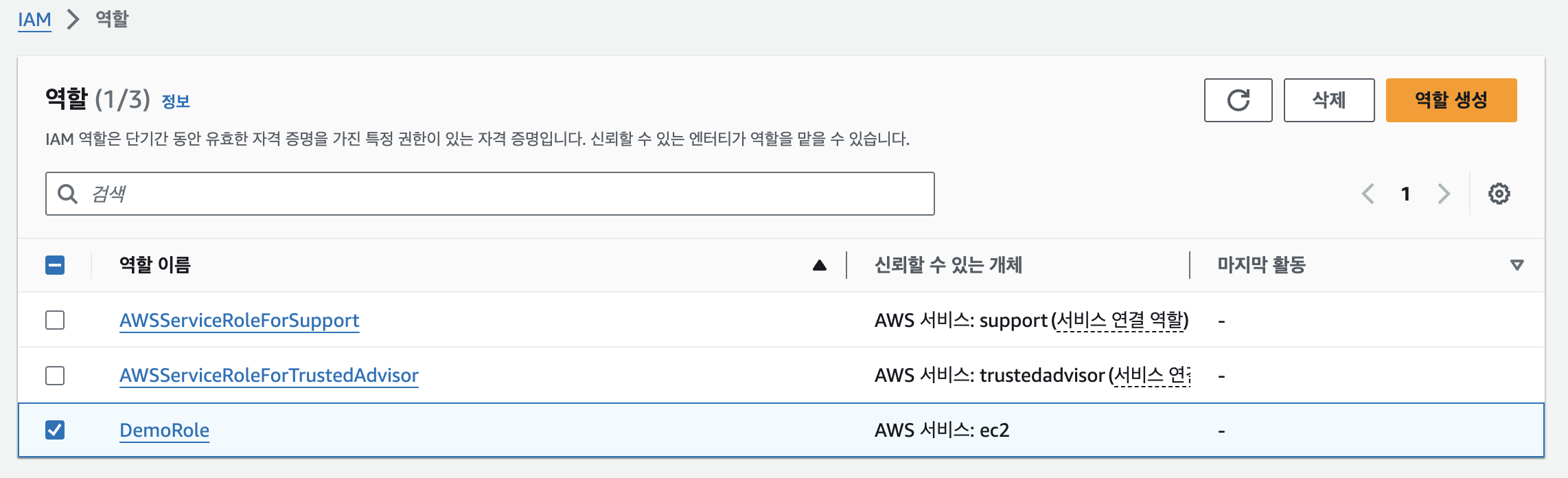Click the 신뢰할 수 있는 개체 column header
The image size is (1568, 478).
pos(948,265)
